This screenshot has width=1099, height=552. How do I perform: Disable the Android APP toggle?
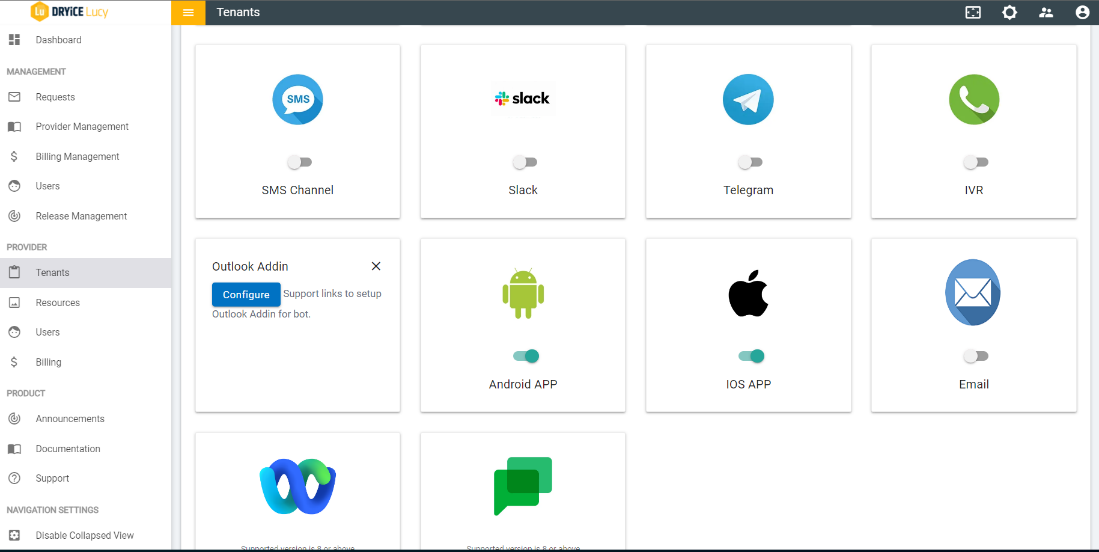(526, 356)
